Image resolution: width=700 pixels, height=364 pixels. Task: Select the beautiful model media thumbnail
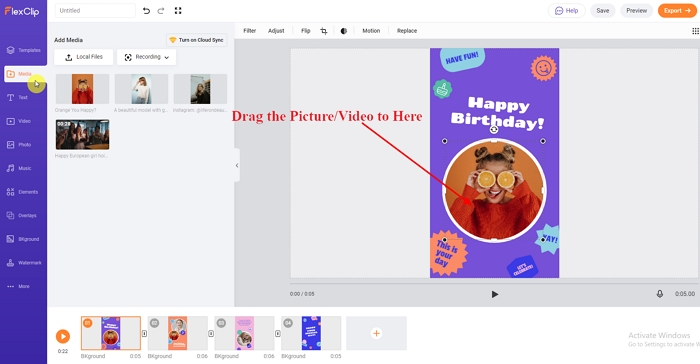142,89
